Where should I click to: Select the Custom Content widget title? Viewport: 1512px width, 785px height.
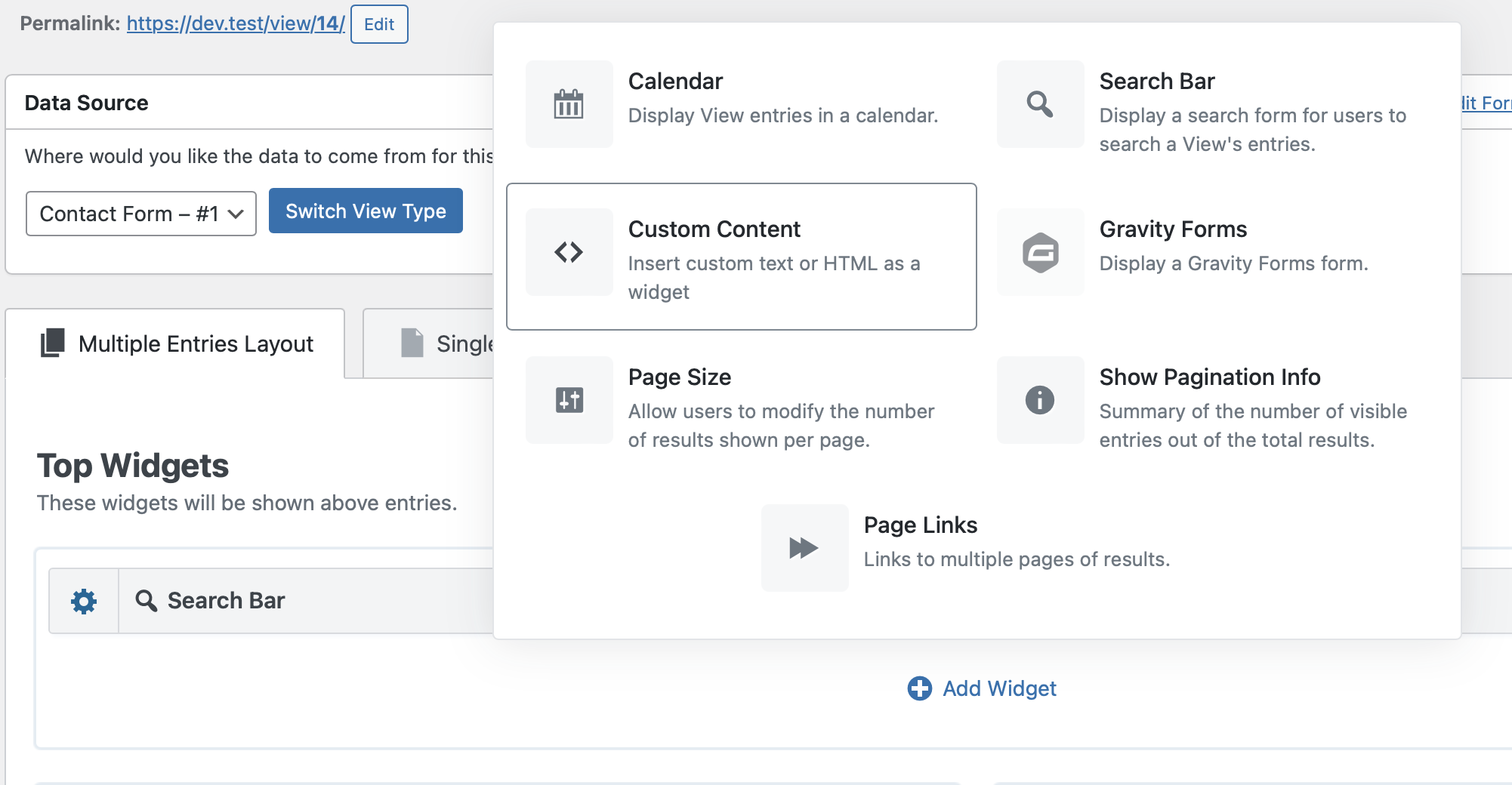(x=714, y=229)
